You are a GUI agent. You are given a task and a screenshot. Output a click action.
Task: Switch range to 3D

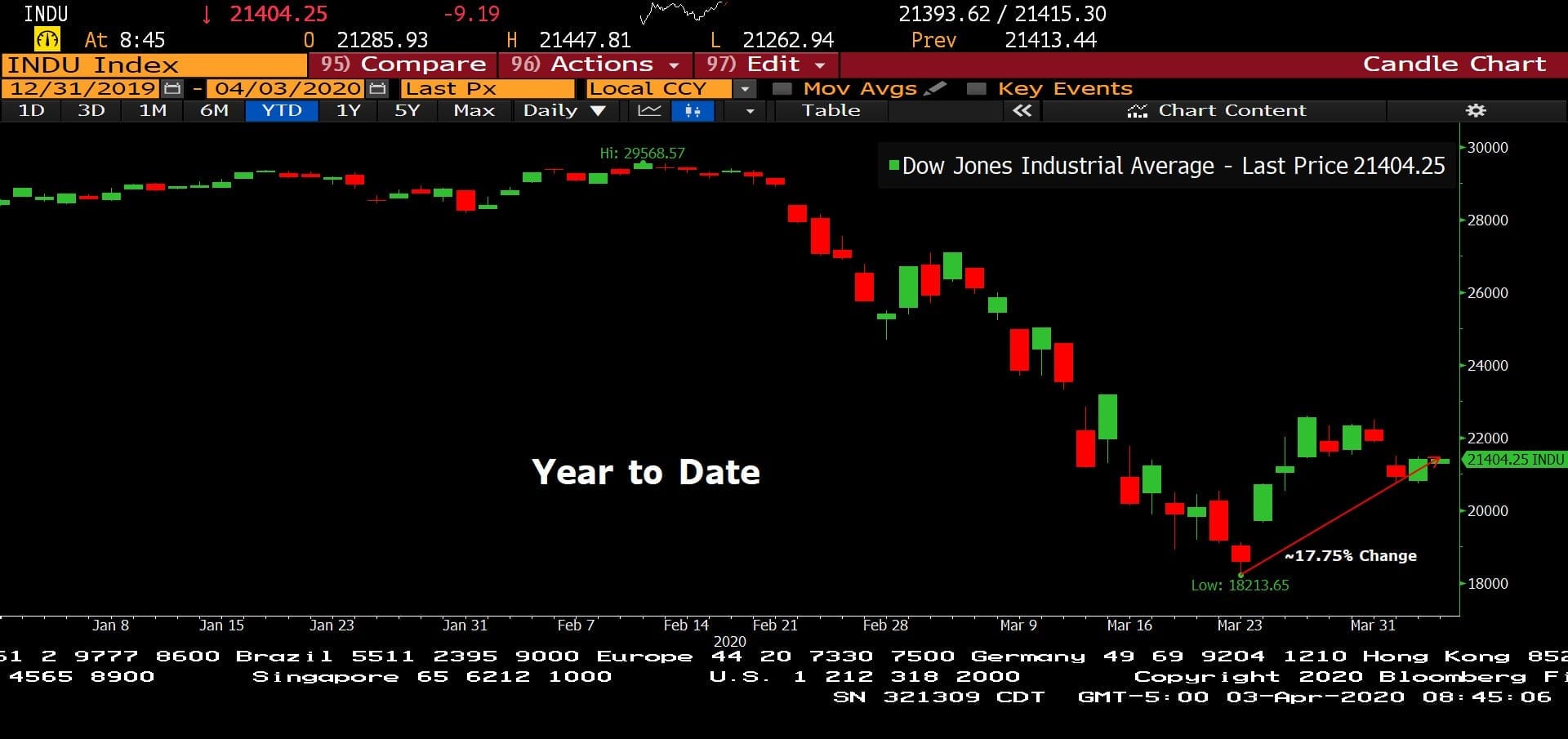pyautogui.click(x=91, y=110)
